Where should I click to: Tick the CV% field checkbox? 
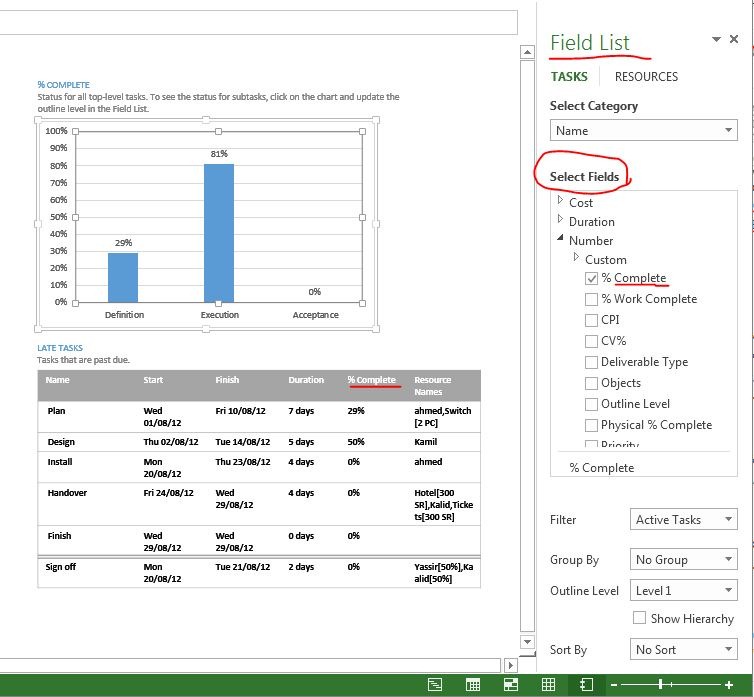[x=591, y=341]
